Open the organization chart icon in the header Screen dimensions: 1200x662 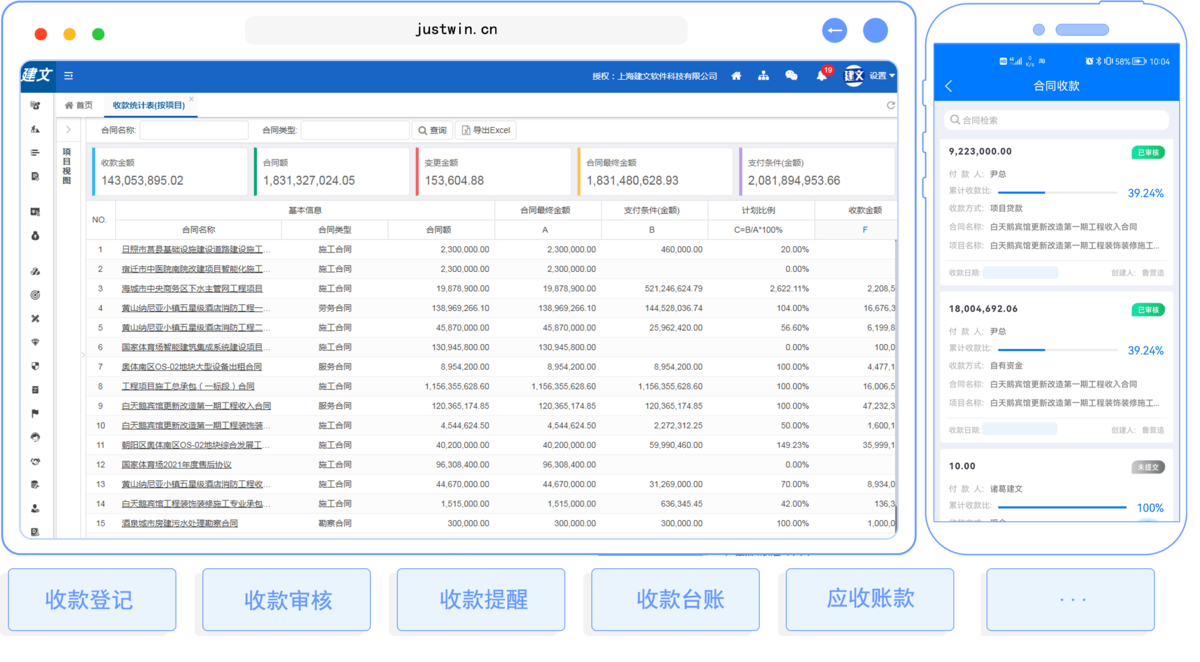tap(764, 76)
